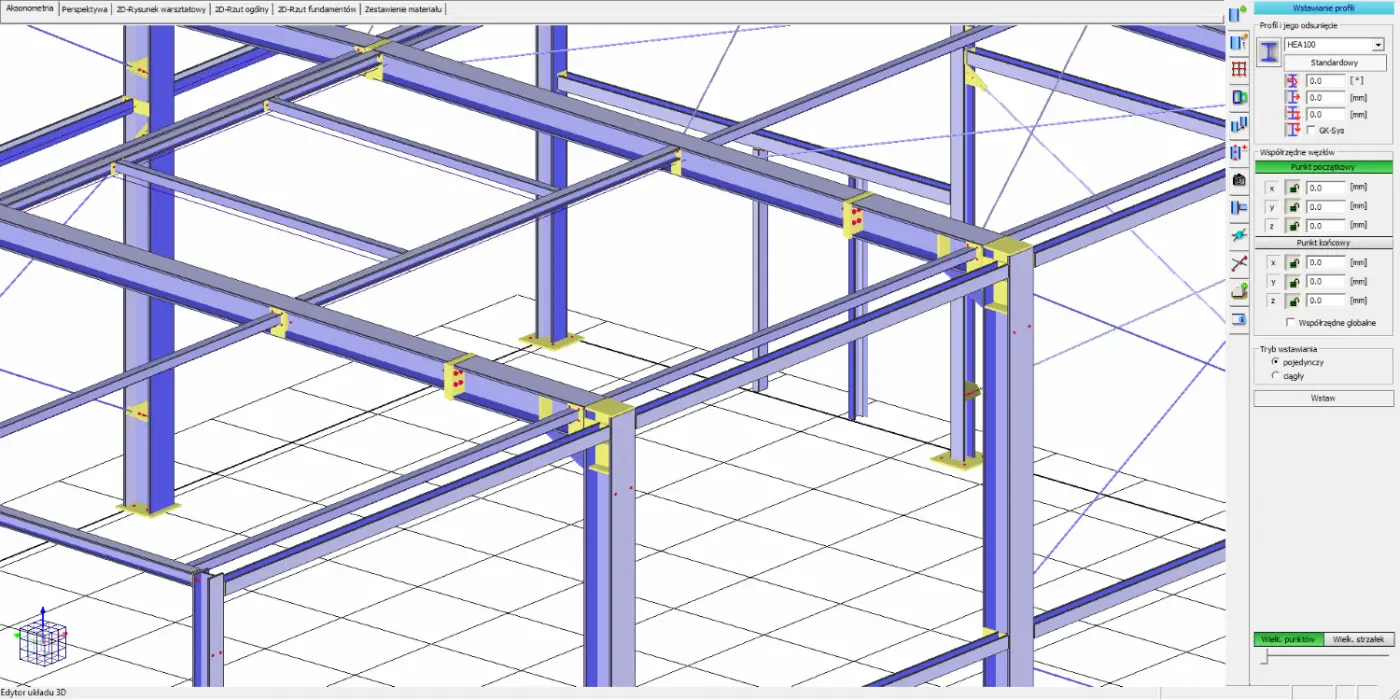The image size is (1400, 700).
Task: Click the I-beam profile preview icon
Action: click(1269, 53)
